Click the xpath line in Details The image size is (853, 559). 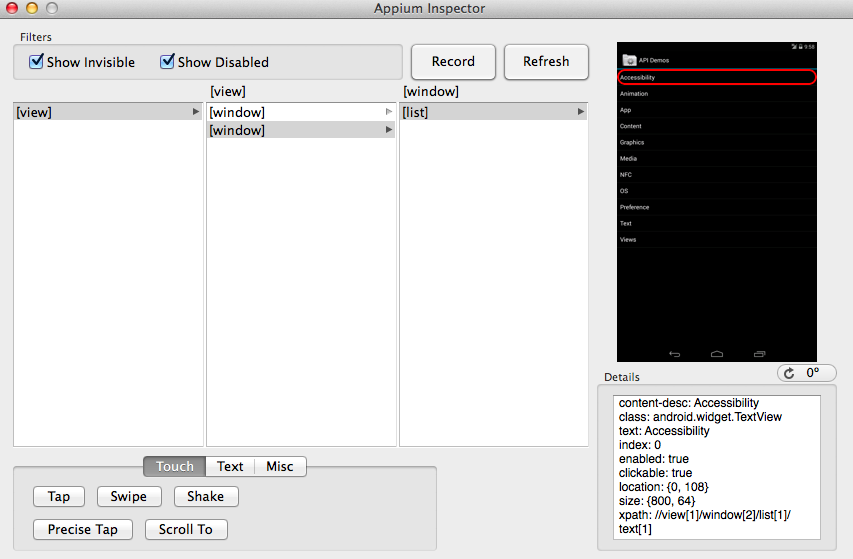click(x=704, y=521)
